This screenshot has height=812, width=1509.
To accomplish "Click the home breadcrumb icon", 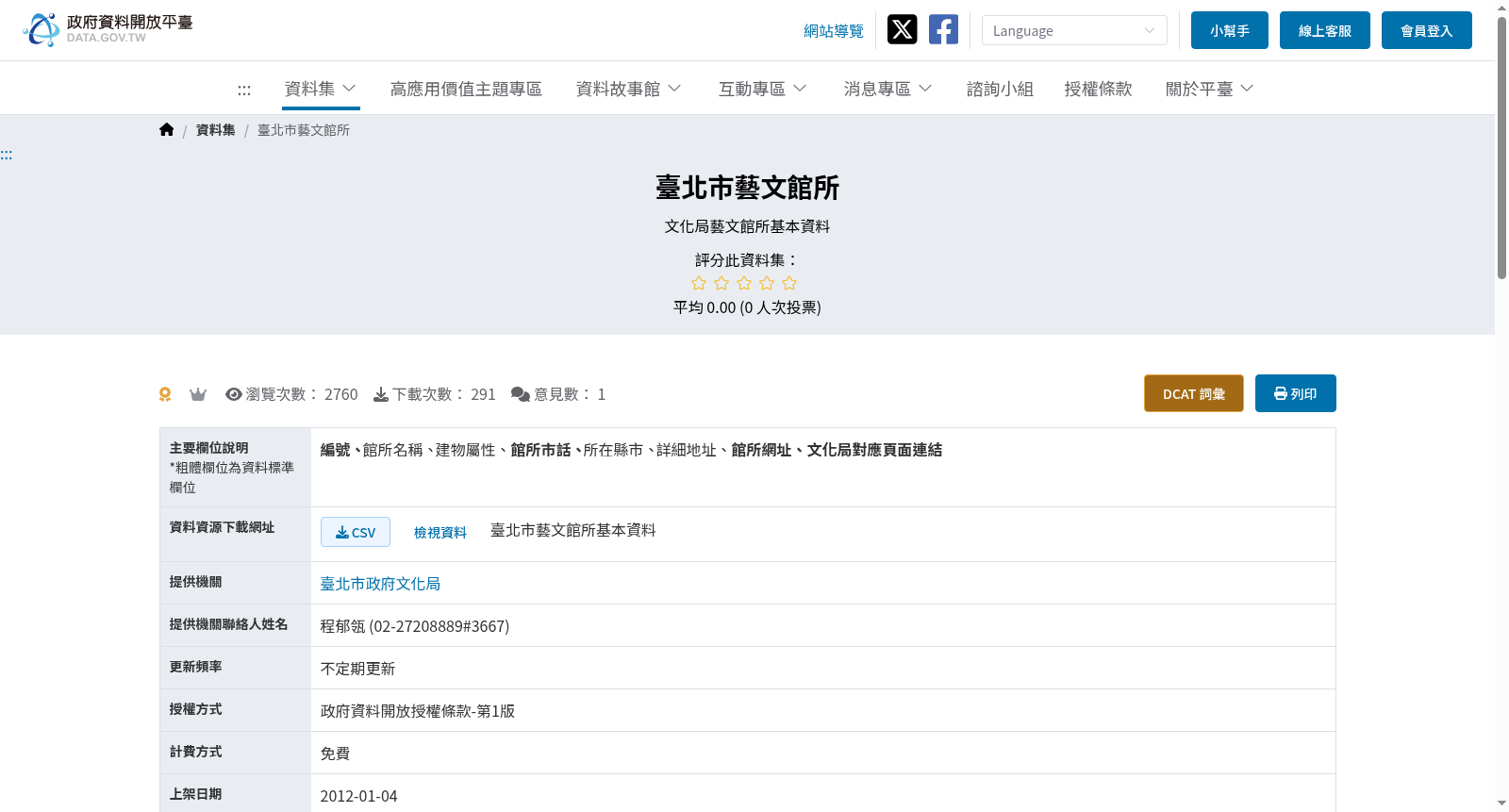I will click(x=167, y=129).
